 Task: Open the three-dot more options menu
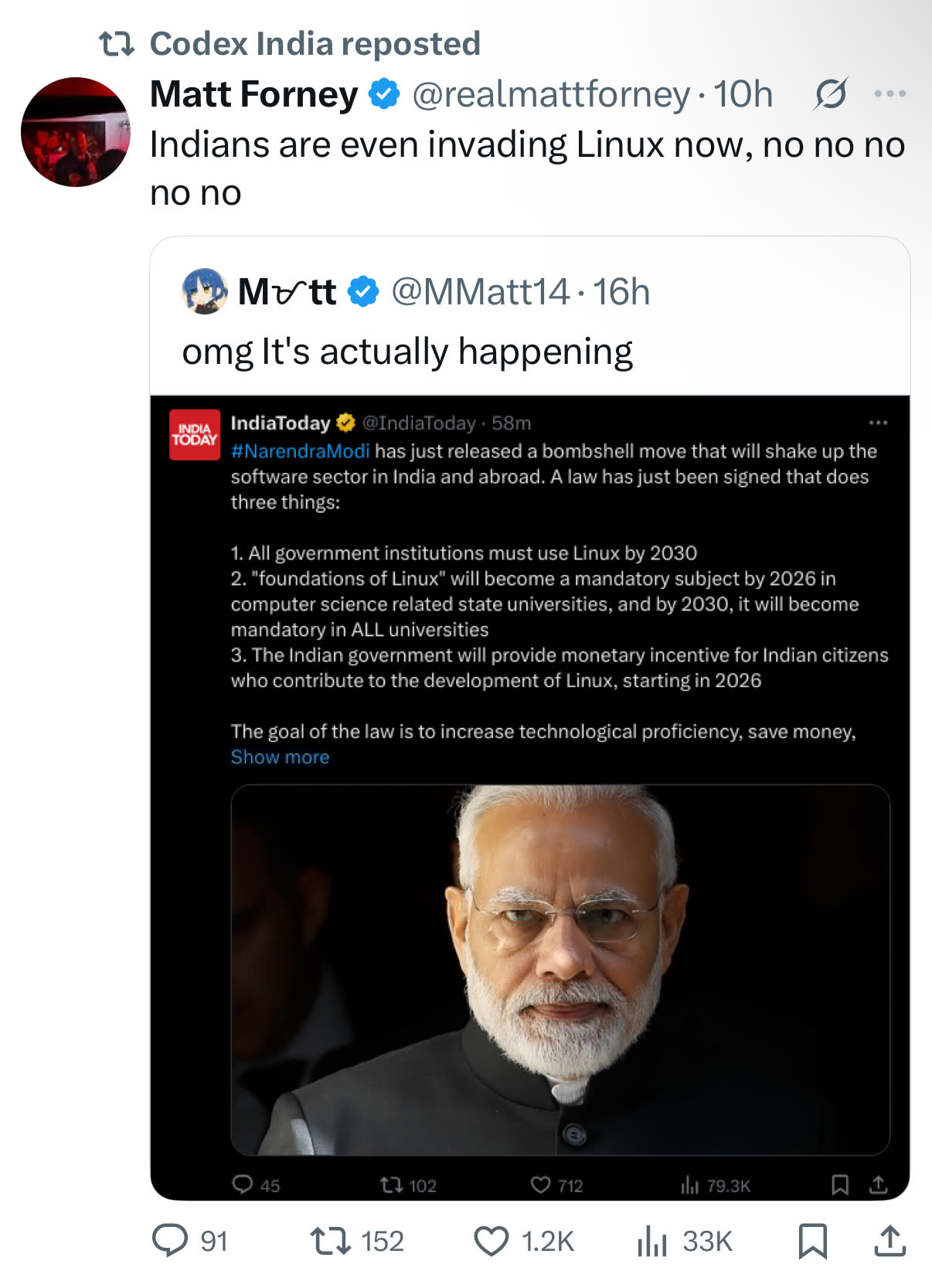(x=889, y=94)
